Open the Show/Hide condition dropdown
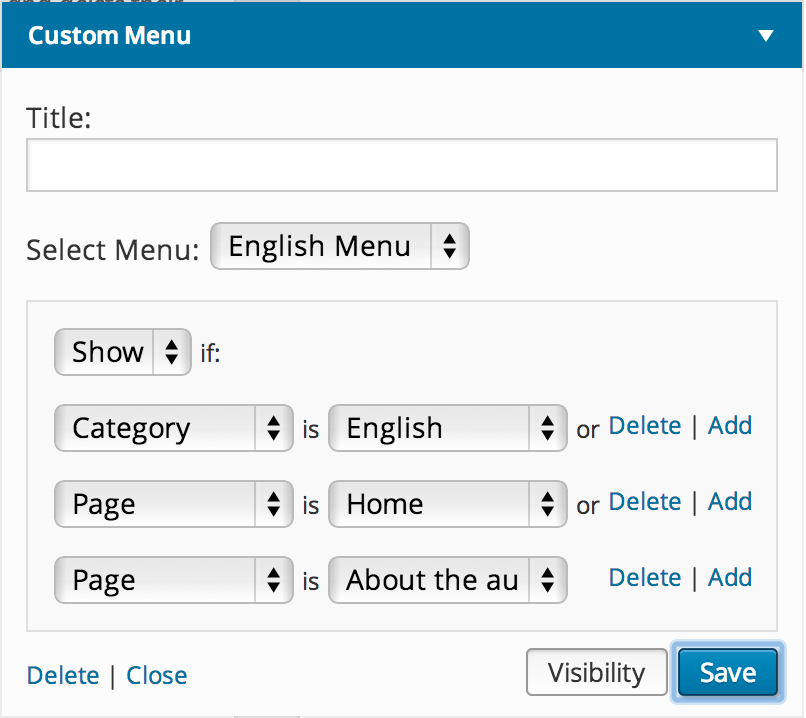806x718 pixels. click(x=123, y=352)
